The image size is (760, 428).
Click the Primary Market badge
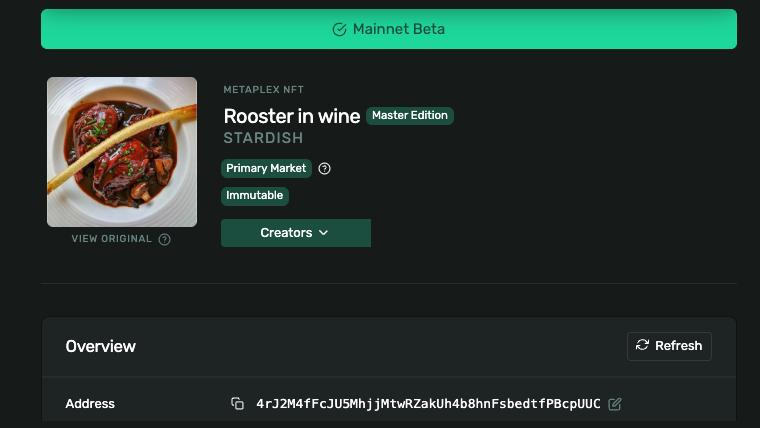tap(266, 168)
